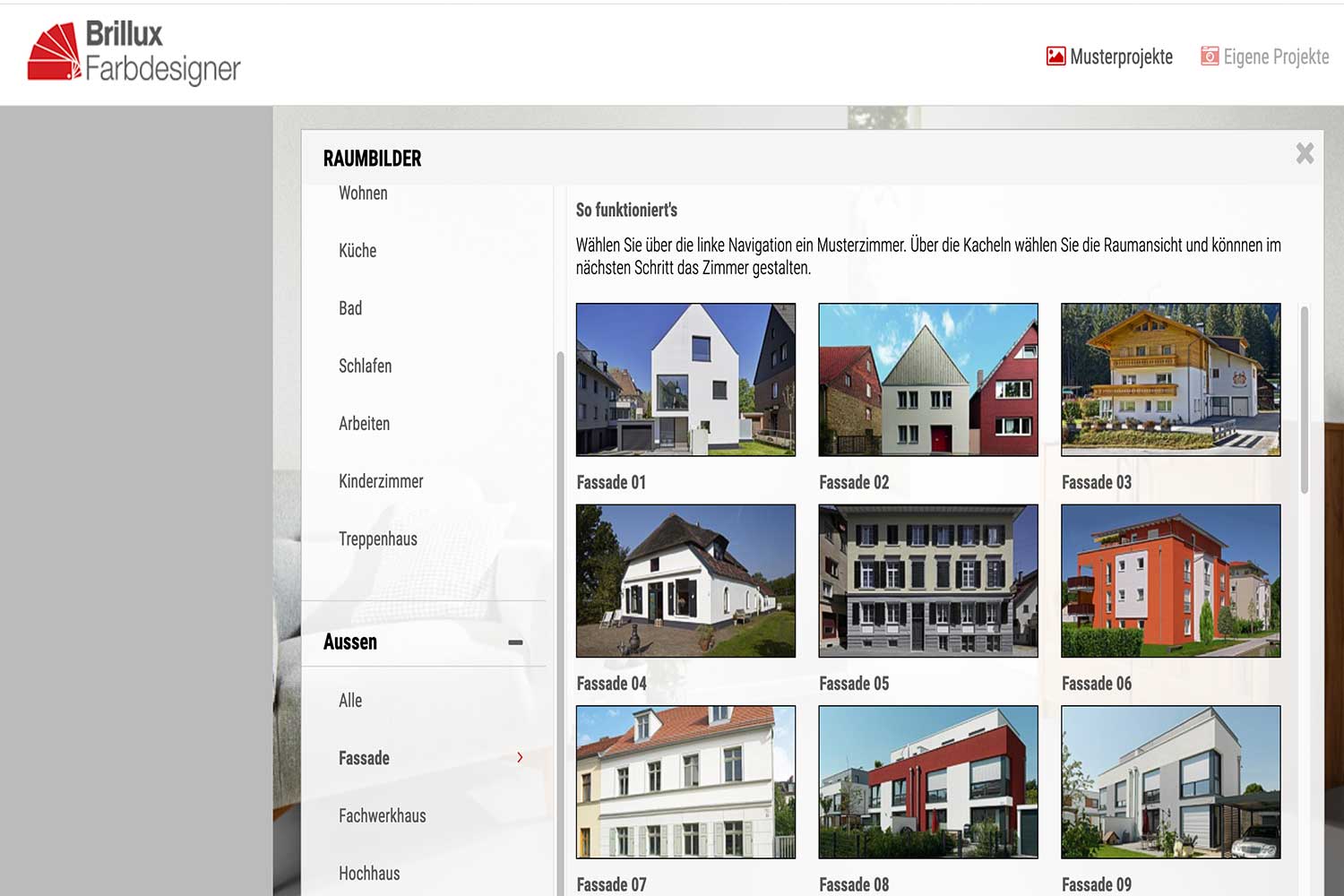Image resolution: width=1344 pixels, height=896 pixels.
Task: Open Musterprojekte via its picture icon
Action: (x=1055, y=56)
